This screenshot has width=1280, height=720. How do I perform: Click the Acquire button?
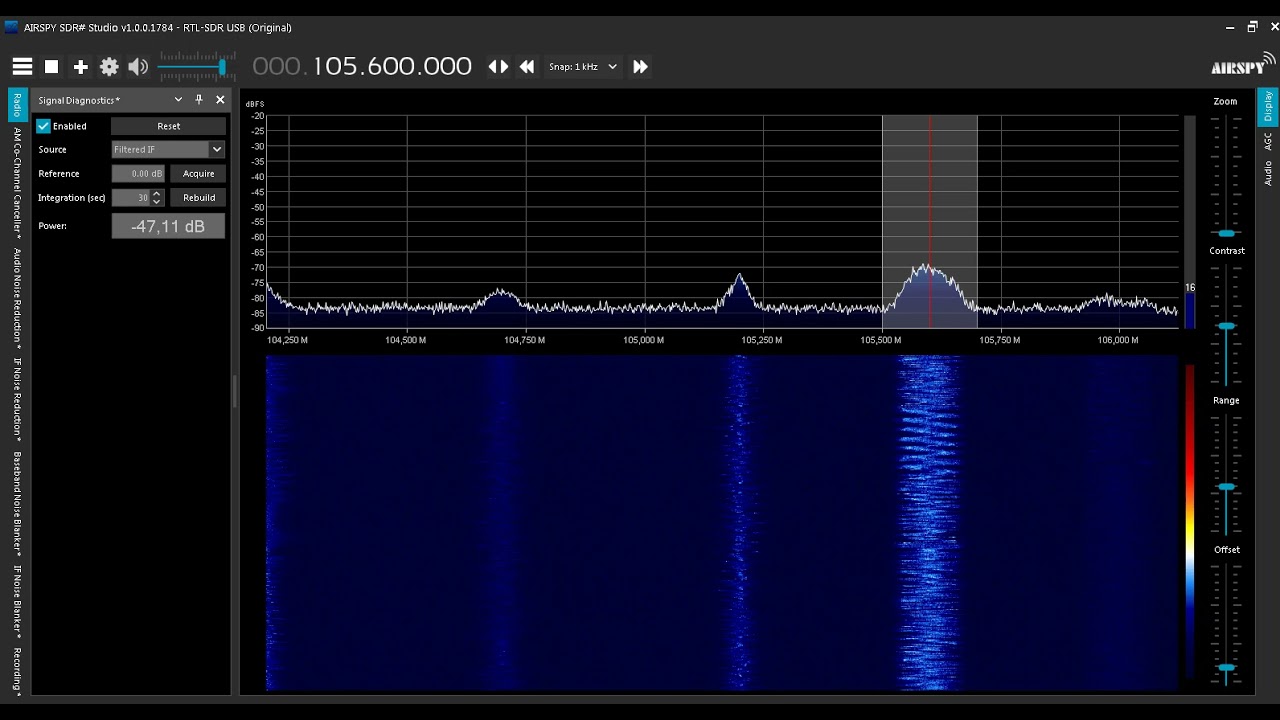[198, 173]
